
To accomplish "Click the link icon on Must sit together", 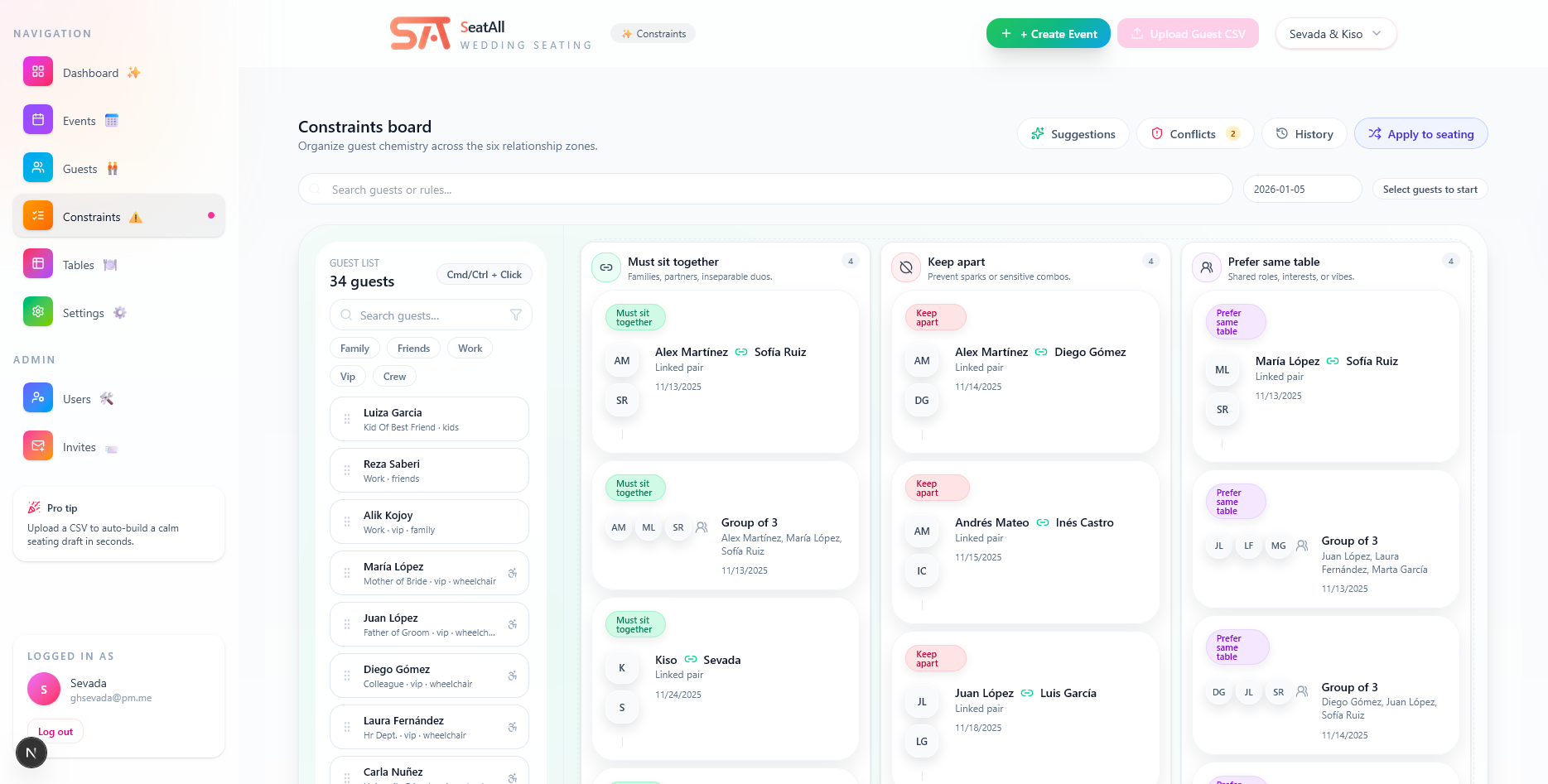I will 606,267.
